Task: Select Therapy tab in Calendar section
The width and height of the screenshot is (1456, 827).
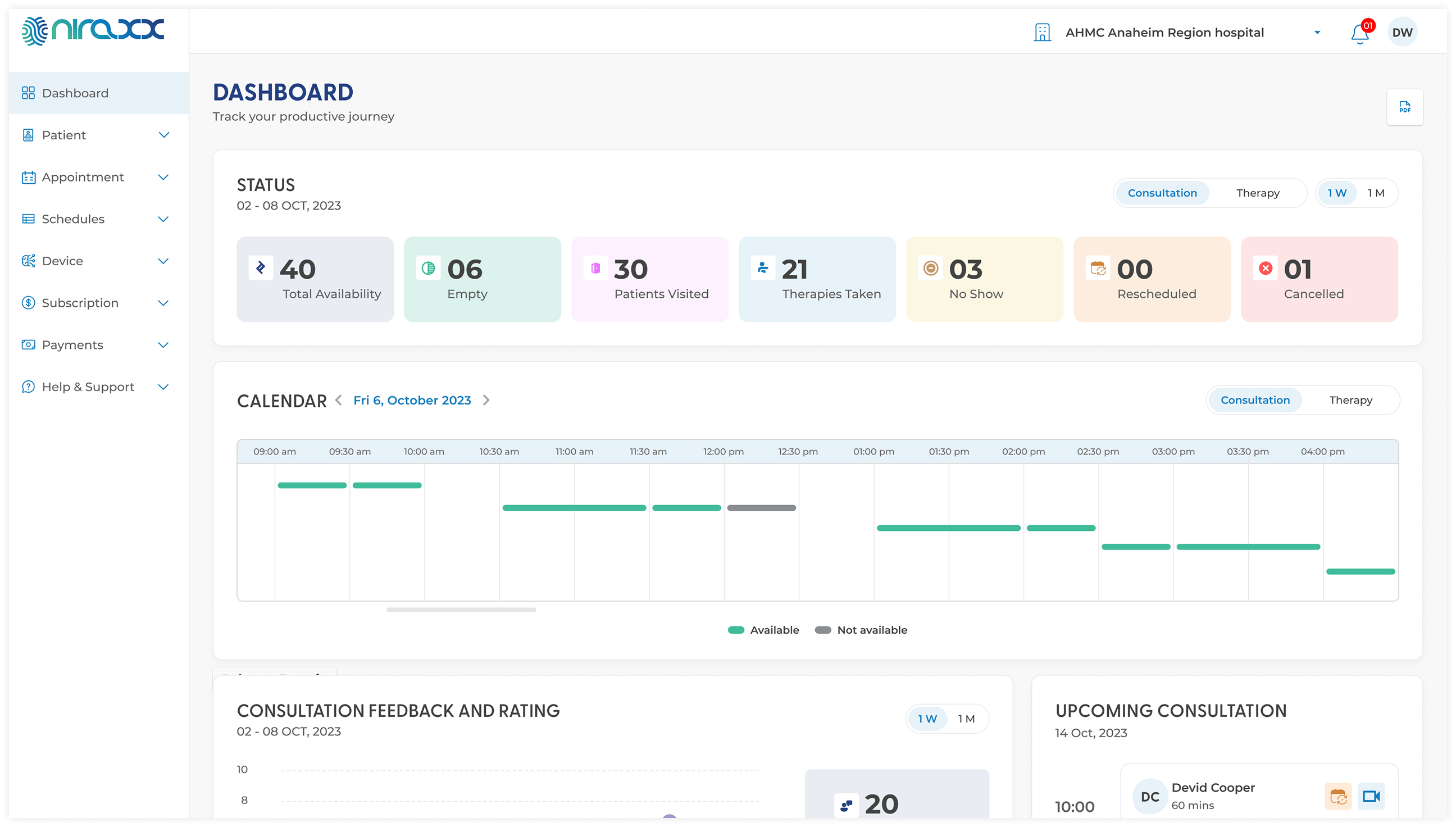Action: coord(1351,399)
